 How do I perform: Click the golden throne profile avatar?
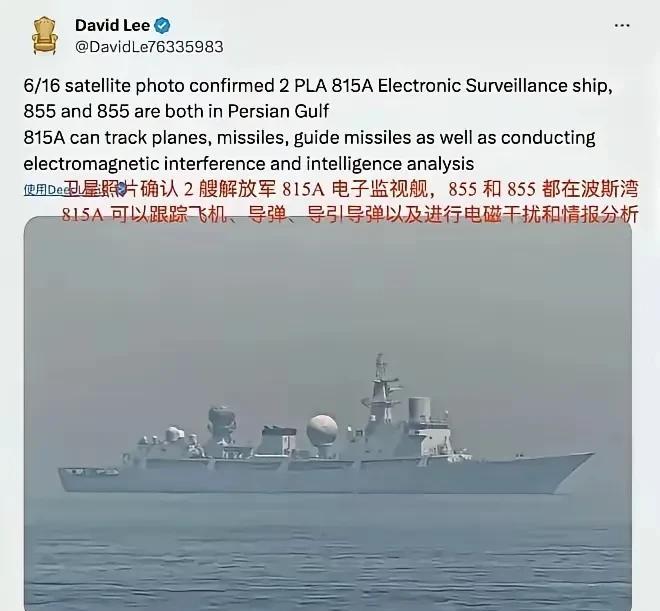pyautogui.click(x=45, y=36)
